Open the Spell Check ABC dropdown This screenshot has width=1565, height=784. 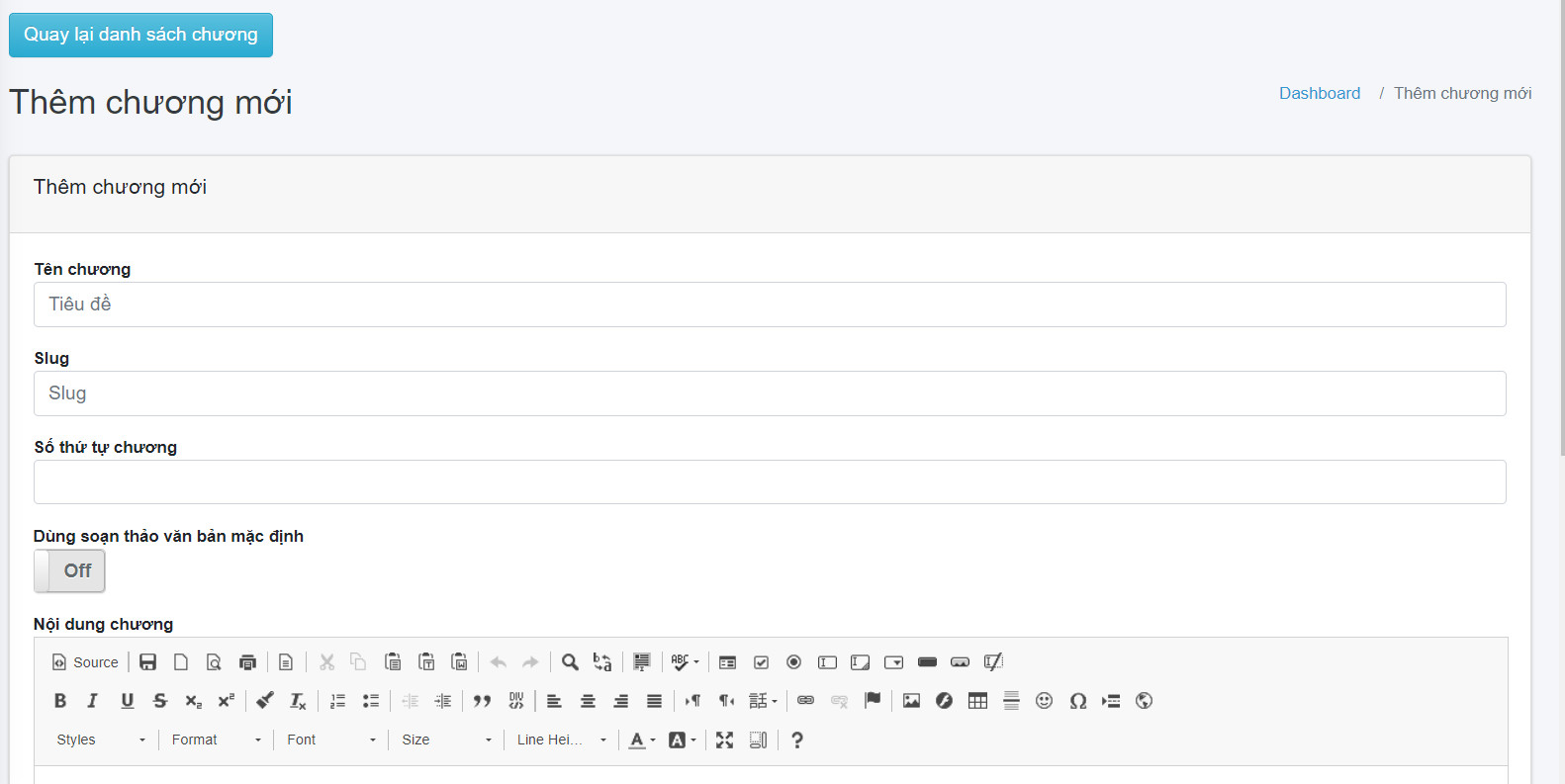pos(685,662)
